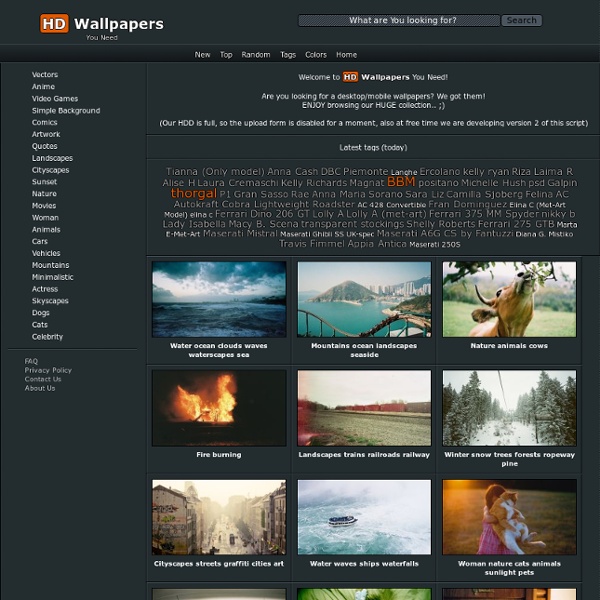Image resolution: width=600 pixels, height=600 pixels.
Task: Browse the Dogs category
Action: click(x=41, y=313)
